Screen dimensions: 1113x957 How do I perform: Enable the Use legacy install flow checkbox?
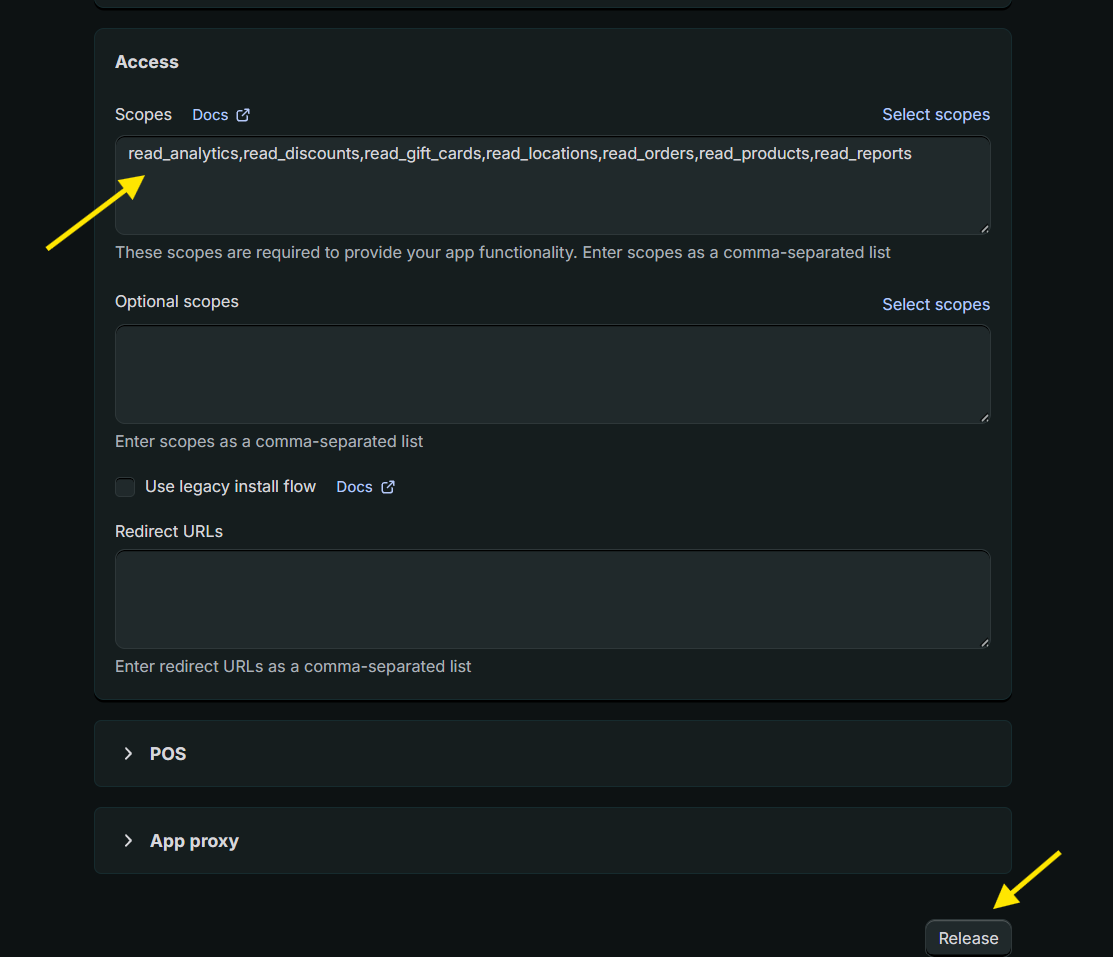(125, 487)
